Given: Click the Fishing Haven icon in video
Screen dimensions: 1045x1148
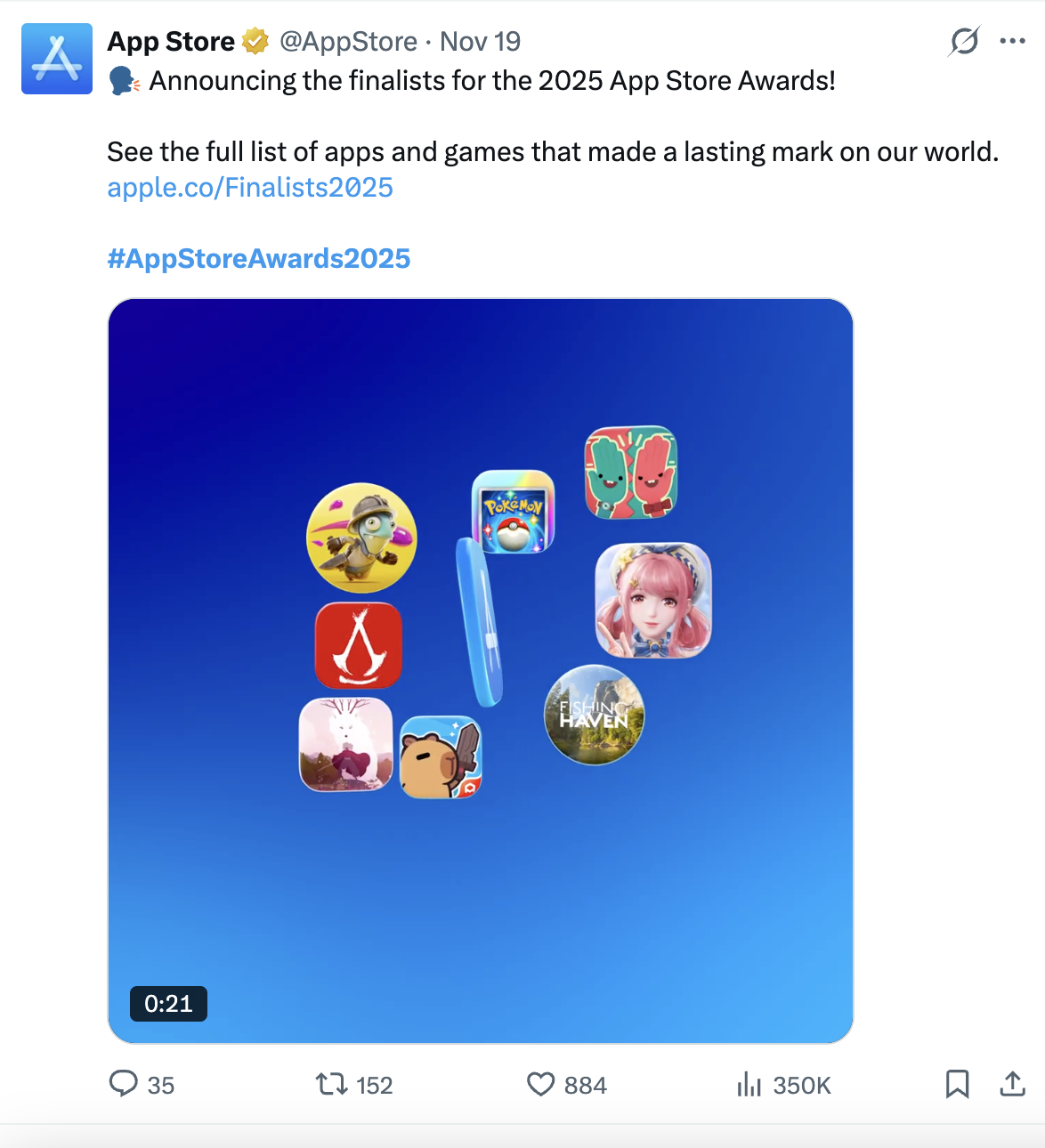Looking at the screenshot, I should pos(594,715).
